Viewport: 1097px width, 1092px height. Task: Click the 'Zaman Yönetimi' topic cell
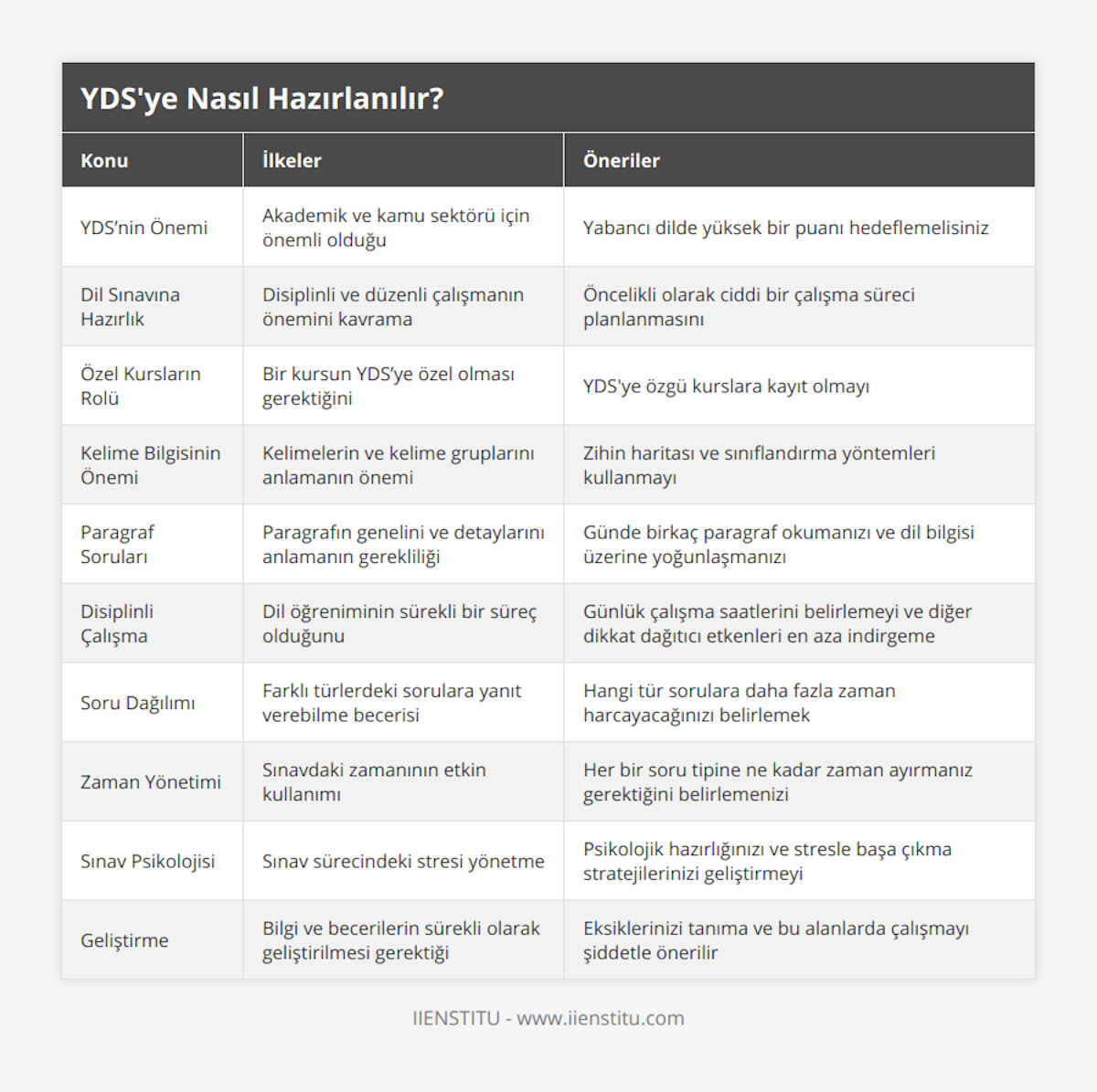pyautogui.click(x=151, y=782)
